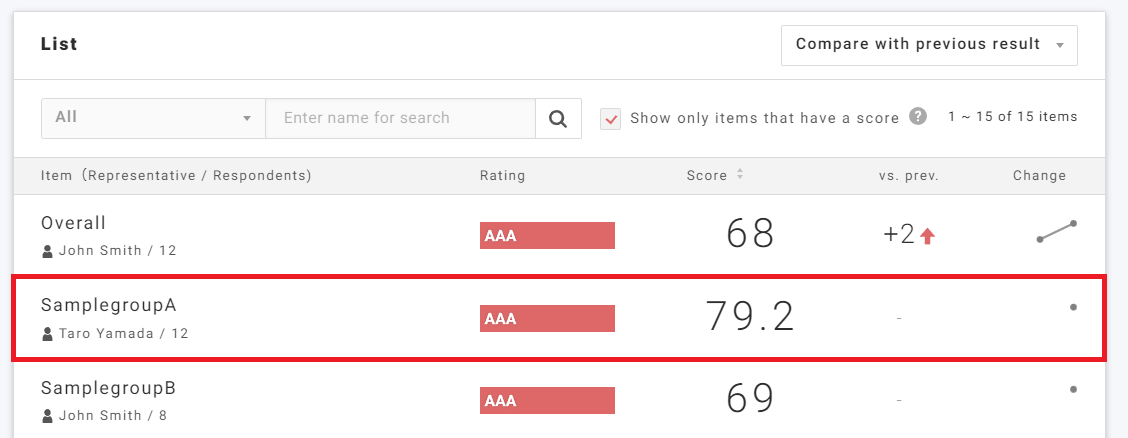Click the SamplegroupA change dot
Image resolution: width=1128 pixels, height=438 pixels.
tap(1073, 308)
